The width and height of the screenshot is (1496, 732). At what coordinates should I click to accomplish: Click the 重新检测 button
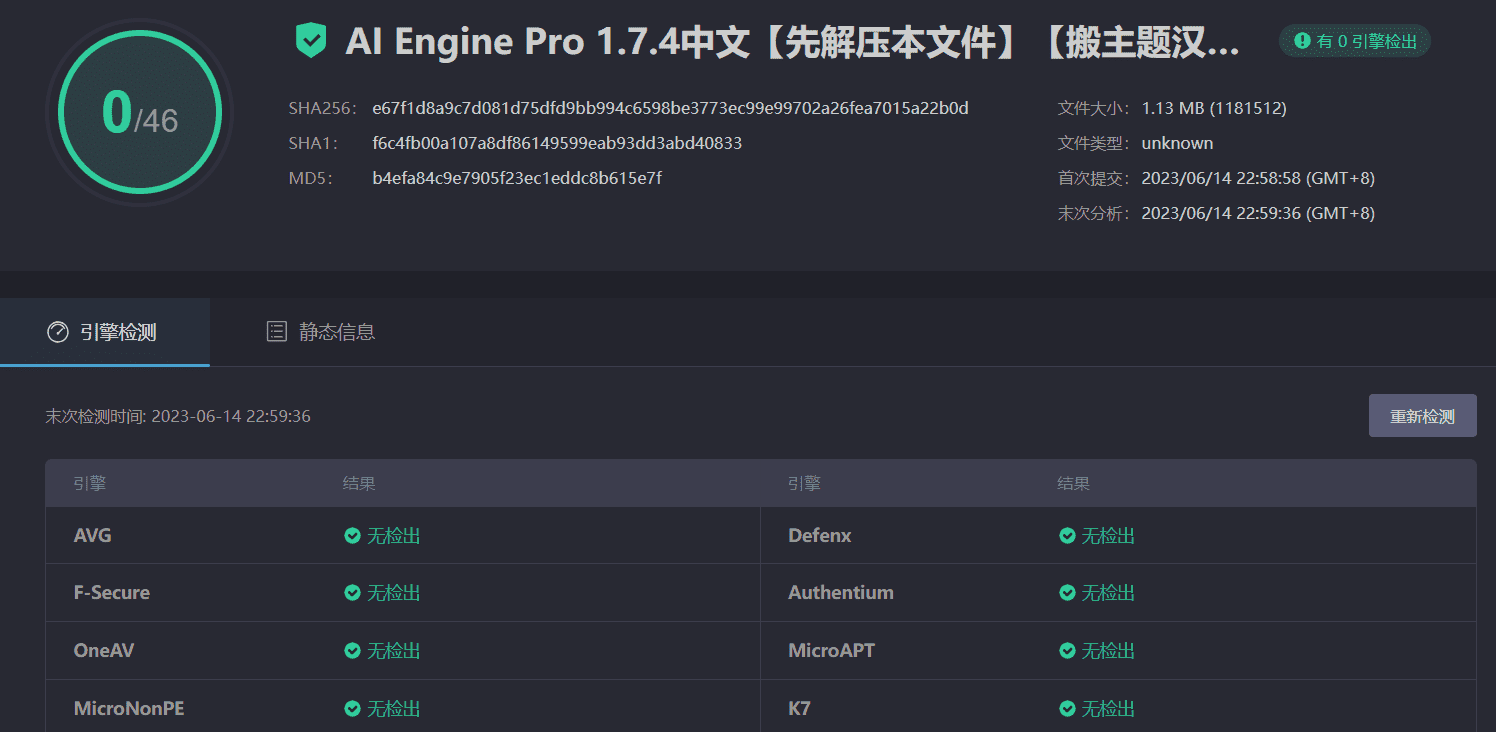pyautogui.click(x=1422, y=416)
